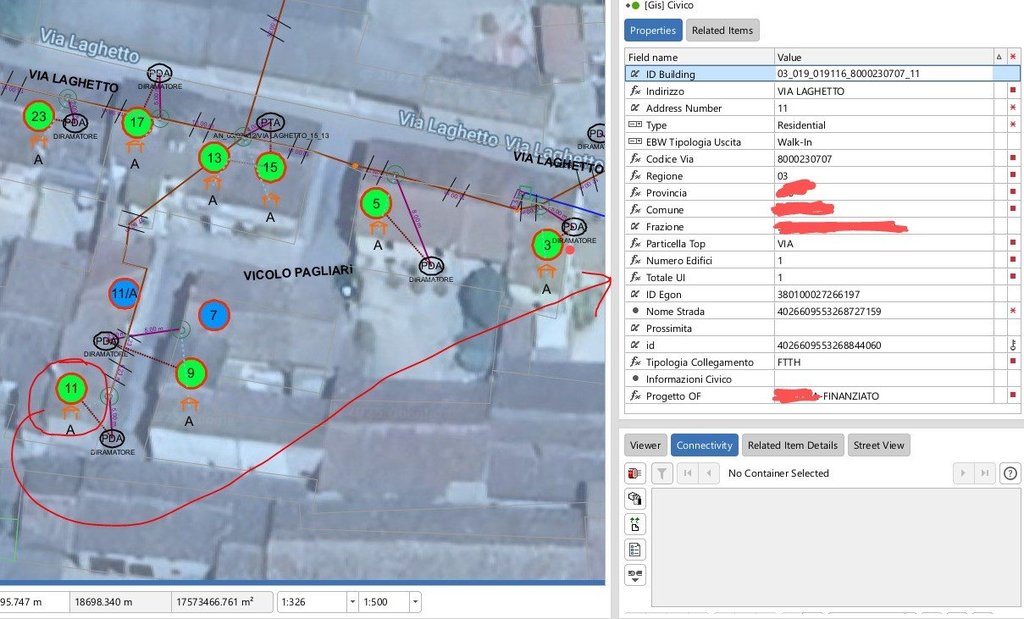The width and height of the screenshot is (1024, 619).
Task: Click the checklist report icon in side toolbar
Action: [x=634, y=549]
